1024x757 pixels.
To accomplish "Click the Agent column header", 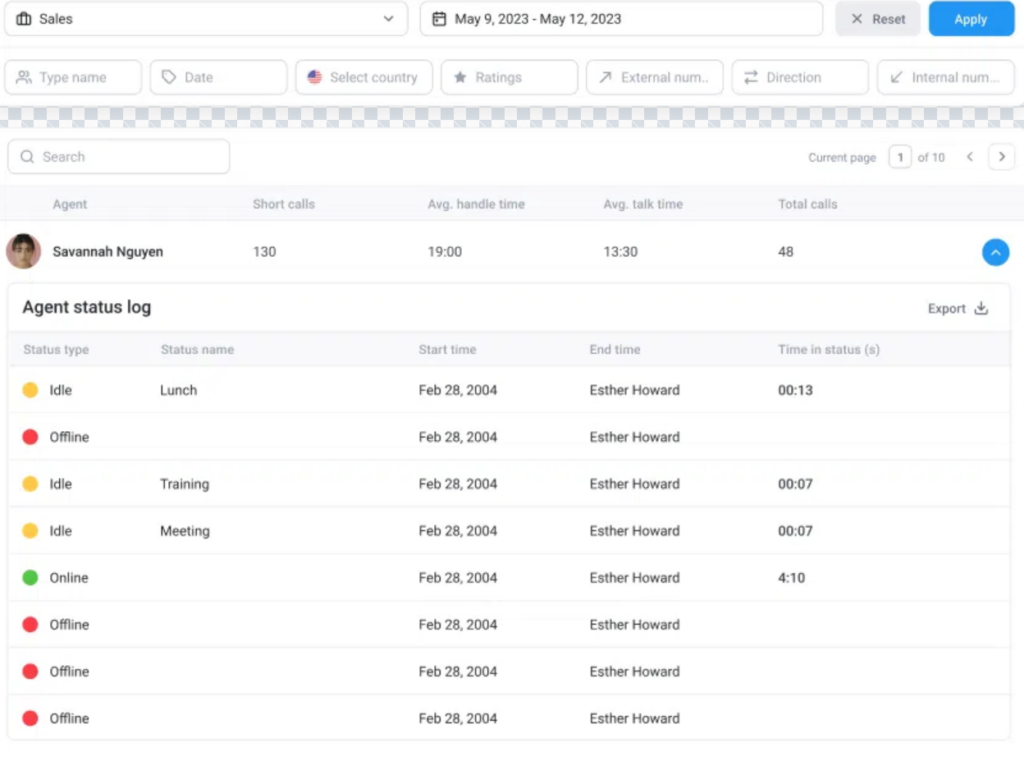I will (x=70, y=204).
